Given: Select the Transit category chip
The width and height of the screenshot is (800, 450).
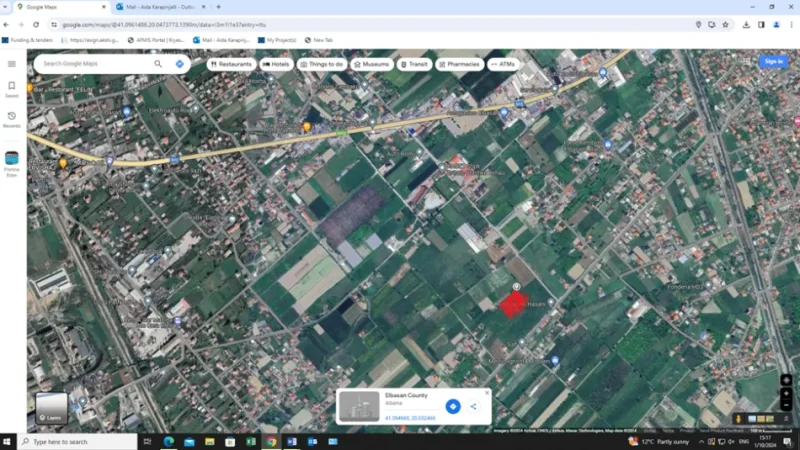Looking at the screenshot, I should tap(414, 64).
